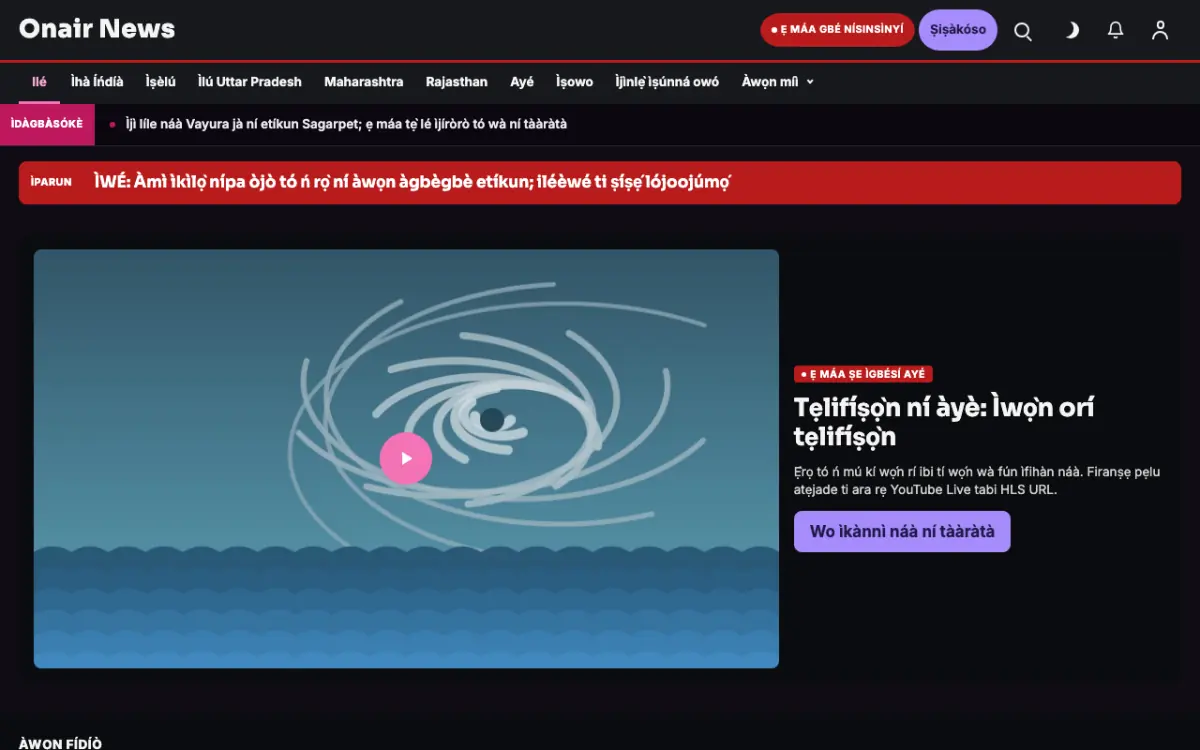Screen dimensions: 1200x750
Task: Expand the 'Àwọn mìí' dropdown menu
Action: click(778, 82)
